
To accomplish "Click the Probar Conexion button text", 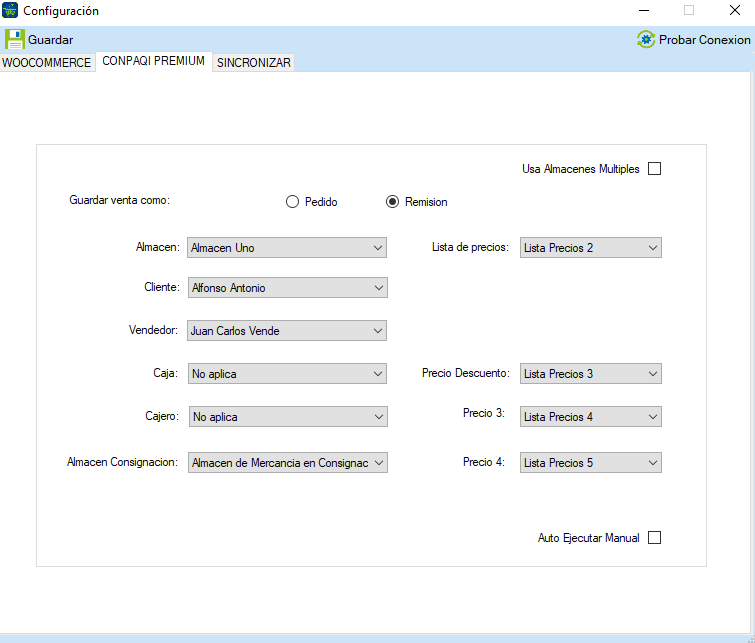I will point(704,39).
